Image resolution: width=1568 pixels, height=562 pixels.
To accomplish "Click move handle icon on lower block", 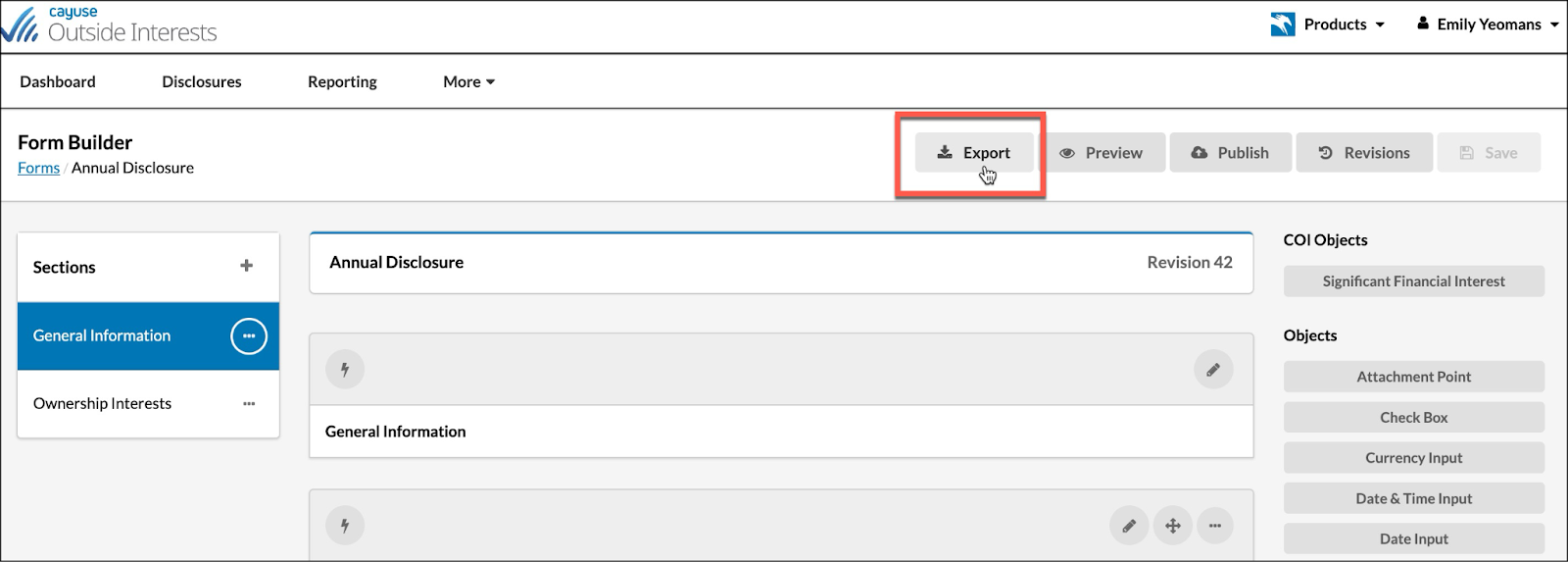I will coord(1172,526).
